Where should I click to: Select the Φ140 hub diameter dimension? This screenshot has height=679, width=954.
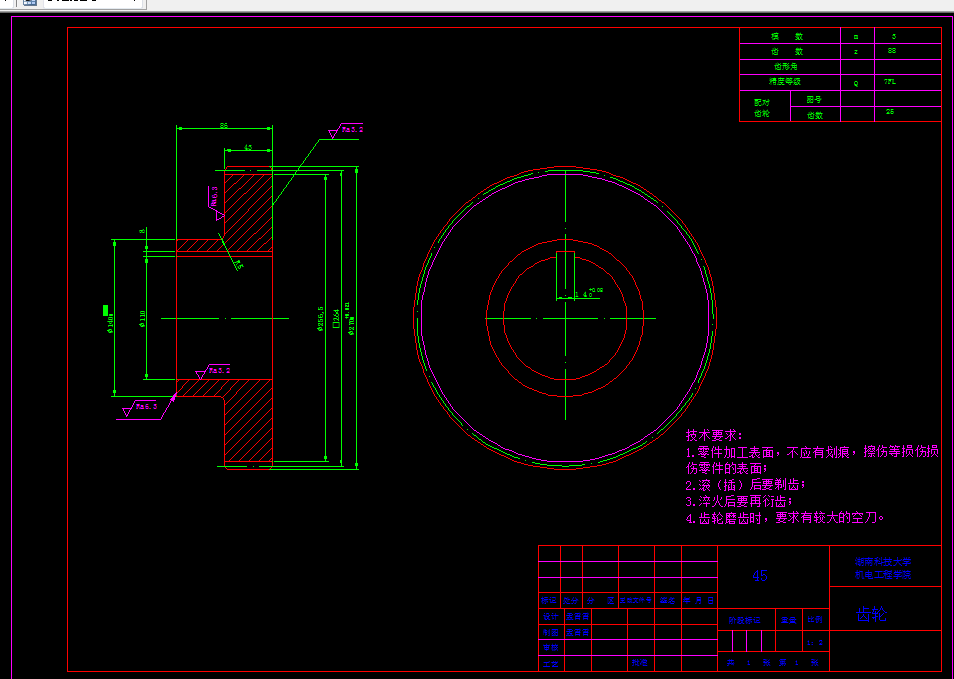pyautogui.click(x=111, y=324)
